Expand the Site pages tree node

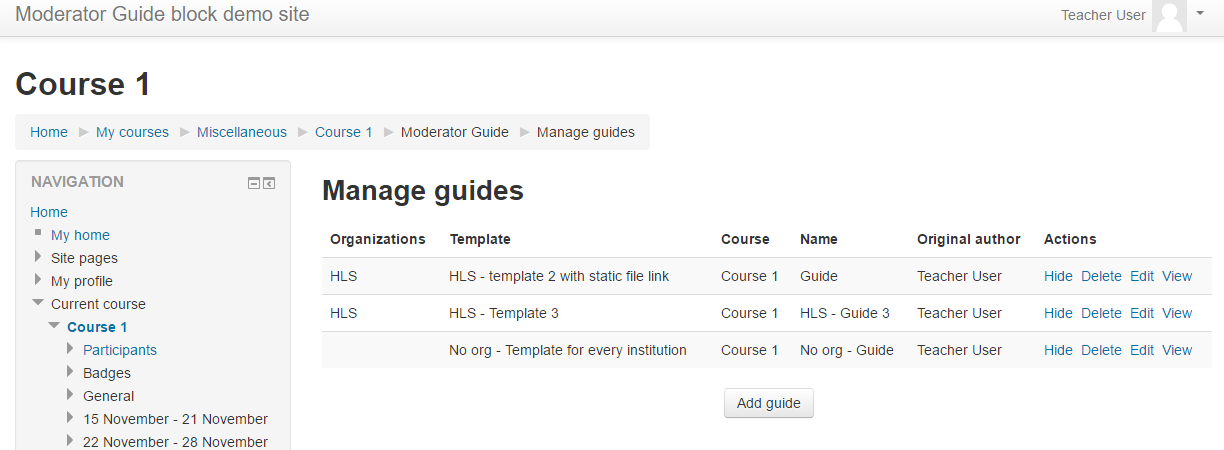[39, 258]
